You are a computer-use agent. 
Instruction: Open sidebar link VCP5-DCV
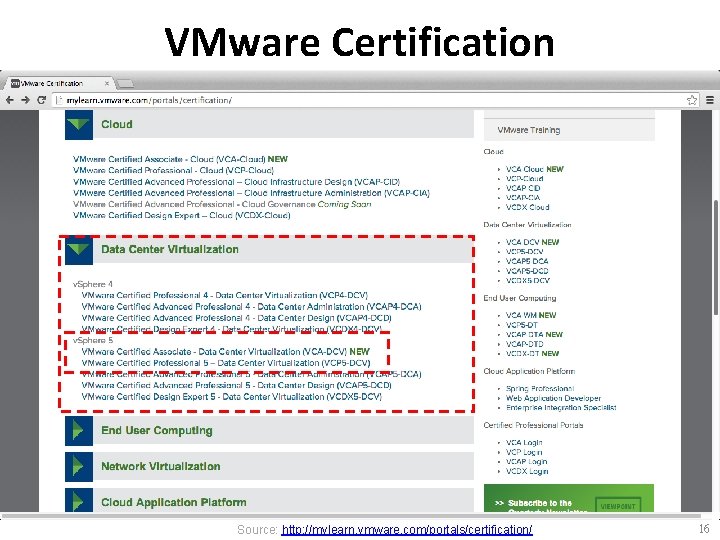click(524, 252)
